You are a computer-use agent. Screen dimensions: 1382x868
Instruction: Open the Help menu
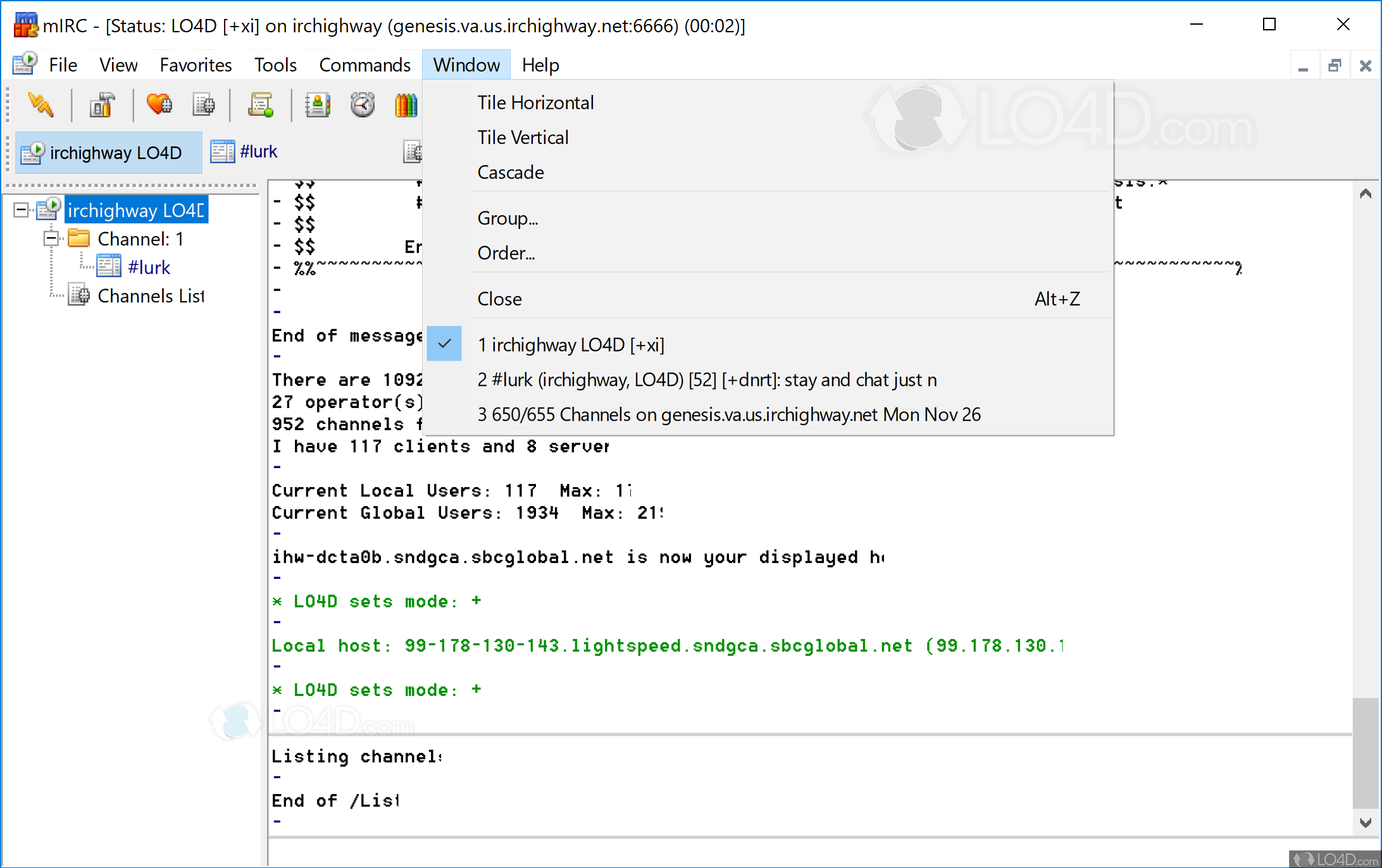tap(540, 65)
